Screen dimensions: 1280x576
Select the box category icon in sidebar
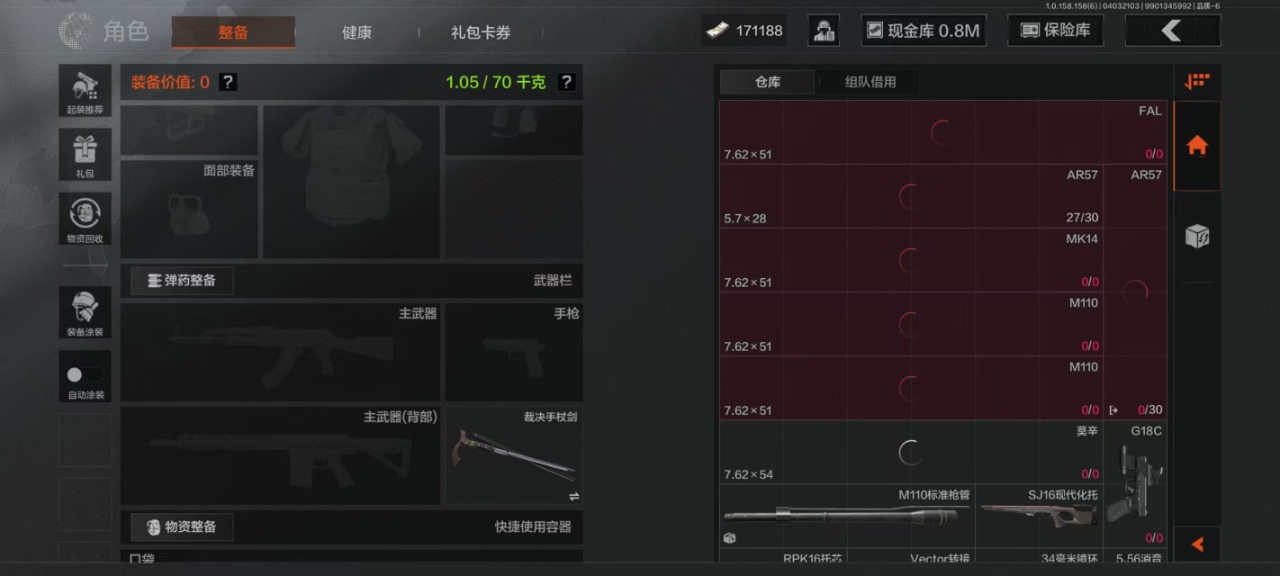[1196, 237]
